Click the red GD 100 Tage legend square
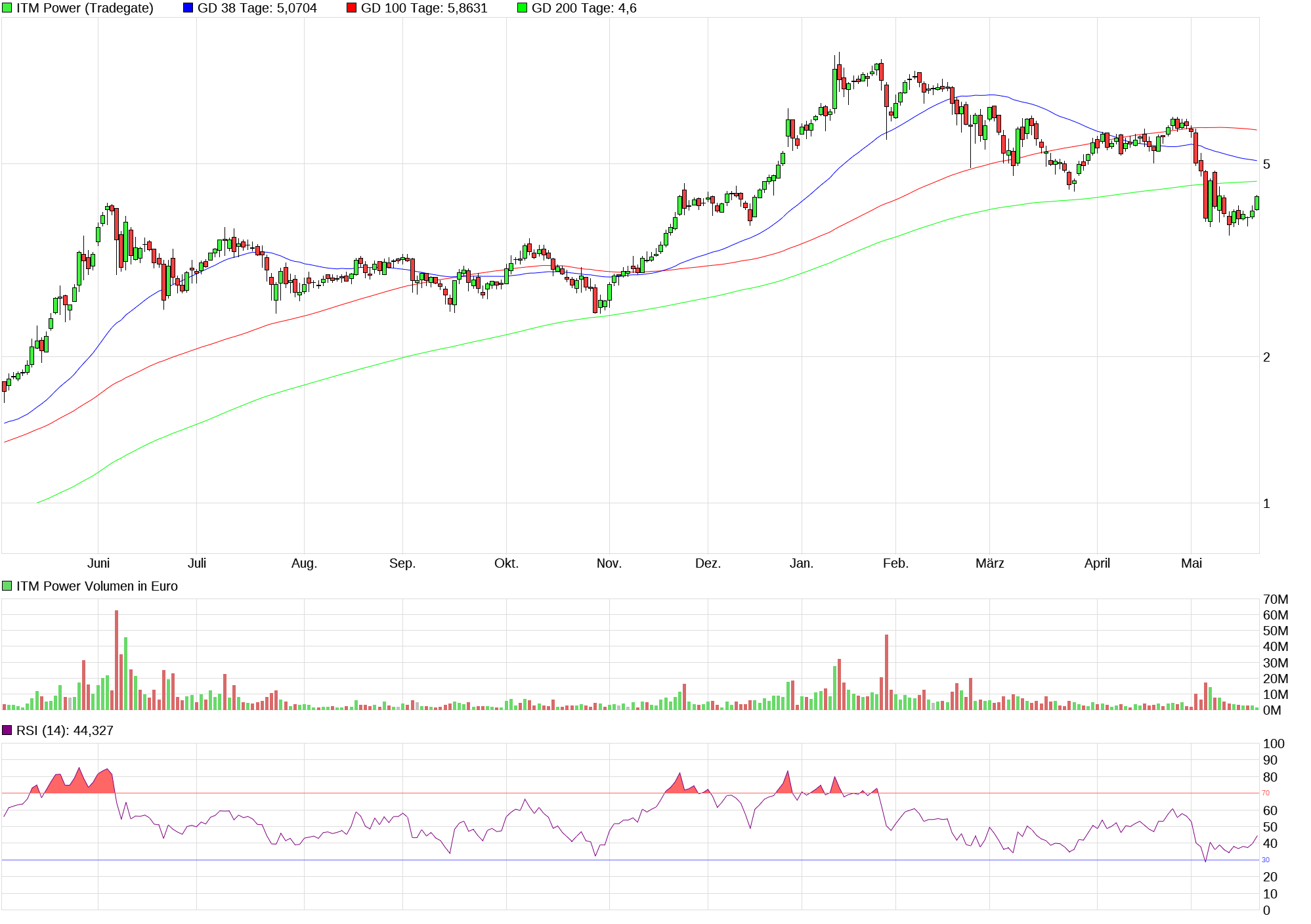 pos(351,8)
